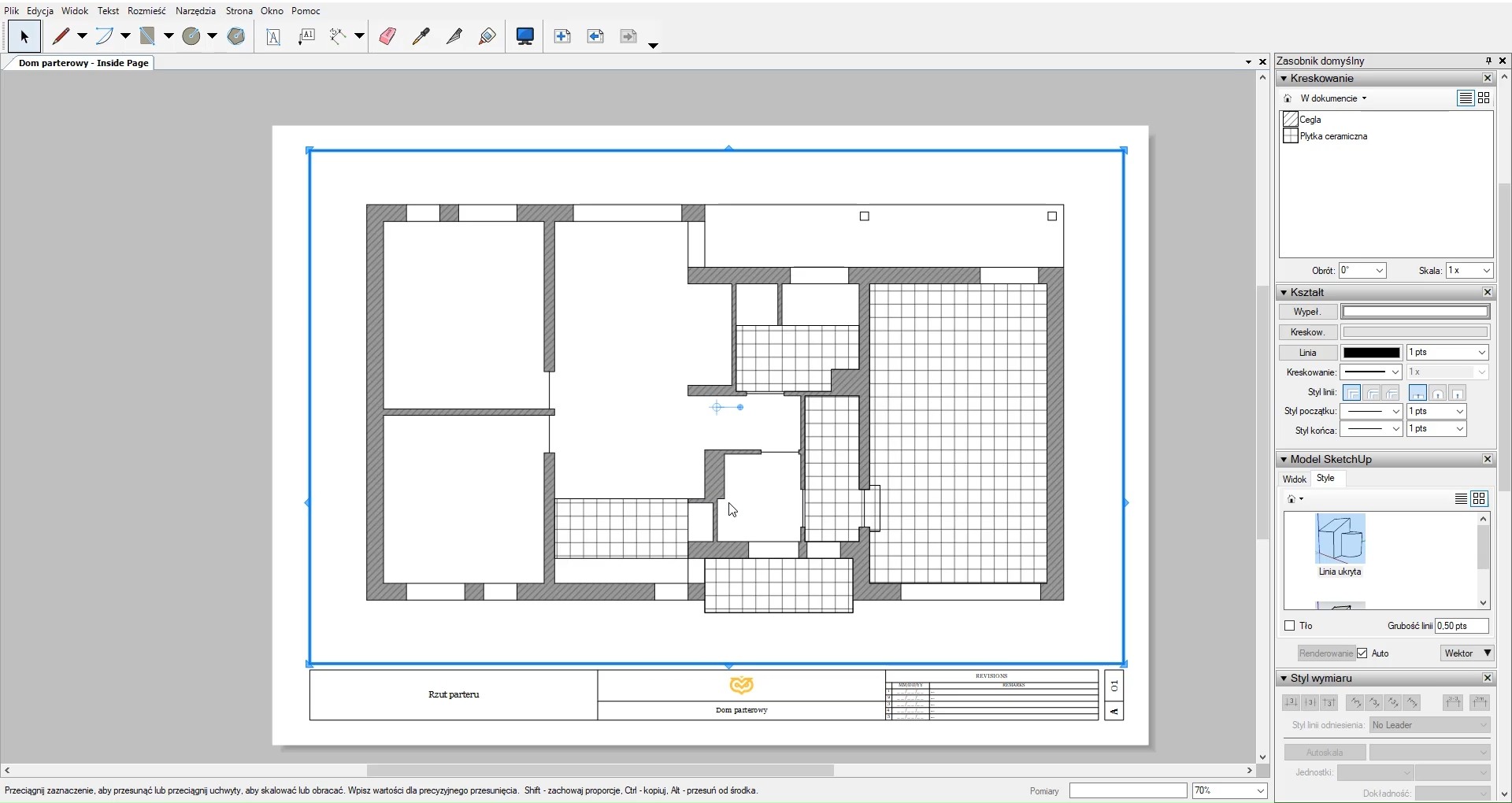Toggle the Wypeł. fill button
This screenshot has height=803, width=1512.
point(1308,313)
